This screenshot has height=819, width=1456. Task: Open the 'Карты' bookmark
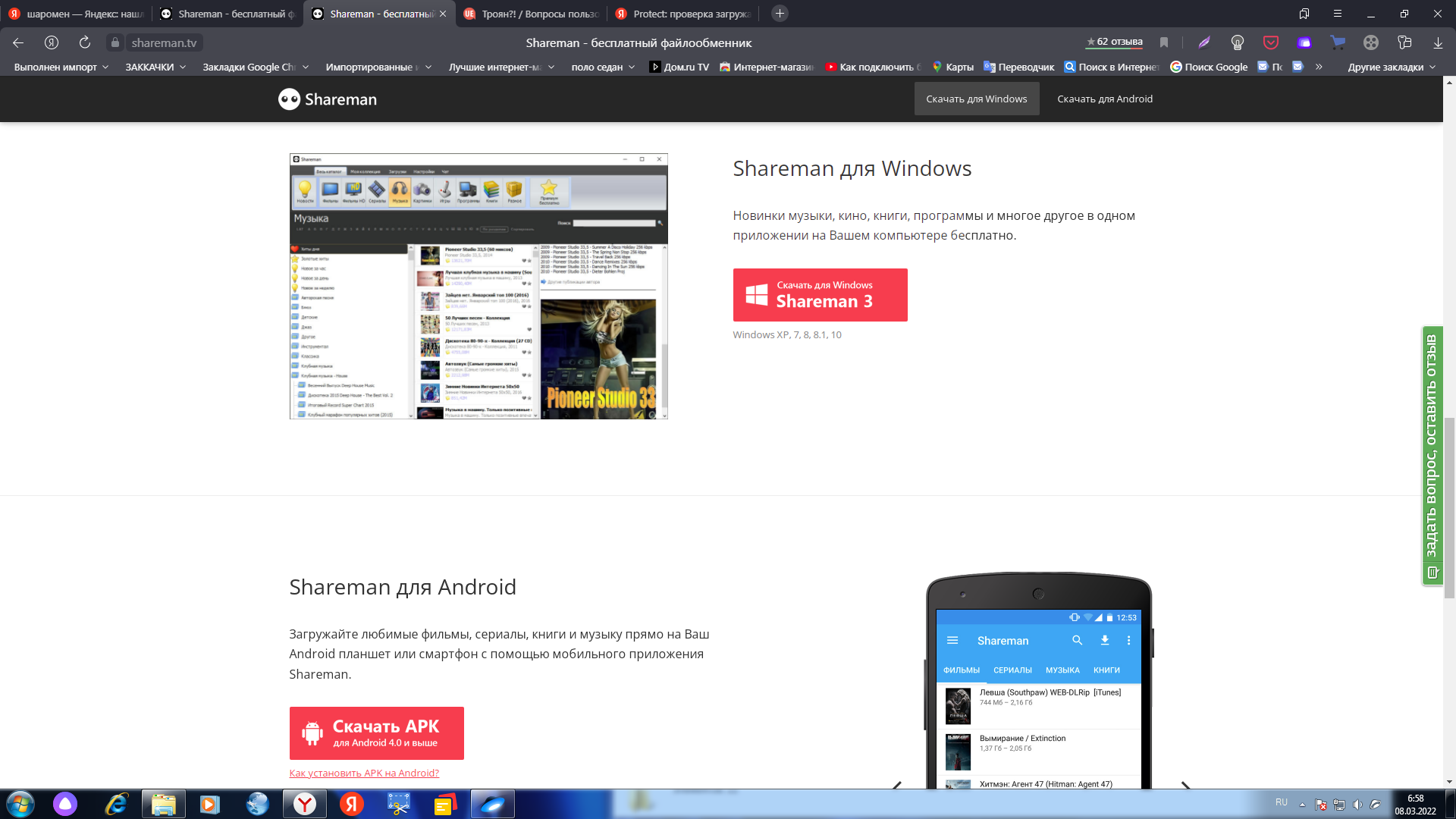[952, 67]
